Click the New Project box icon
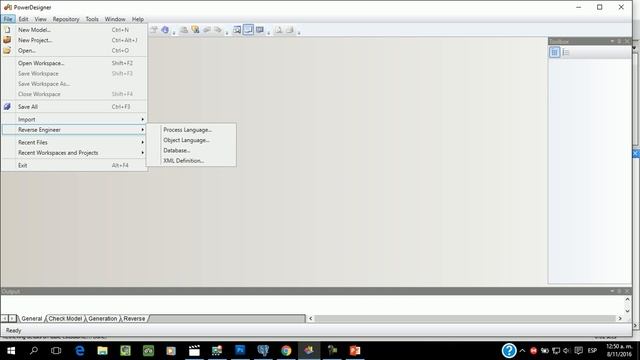The height and width of the screenshot is (360, 640). pos(7,40)
